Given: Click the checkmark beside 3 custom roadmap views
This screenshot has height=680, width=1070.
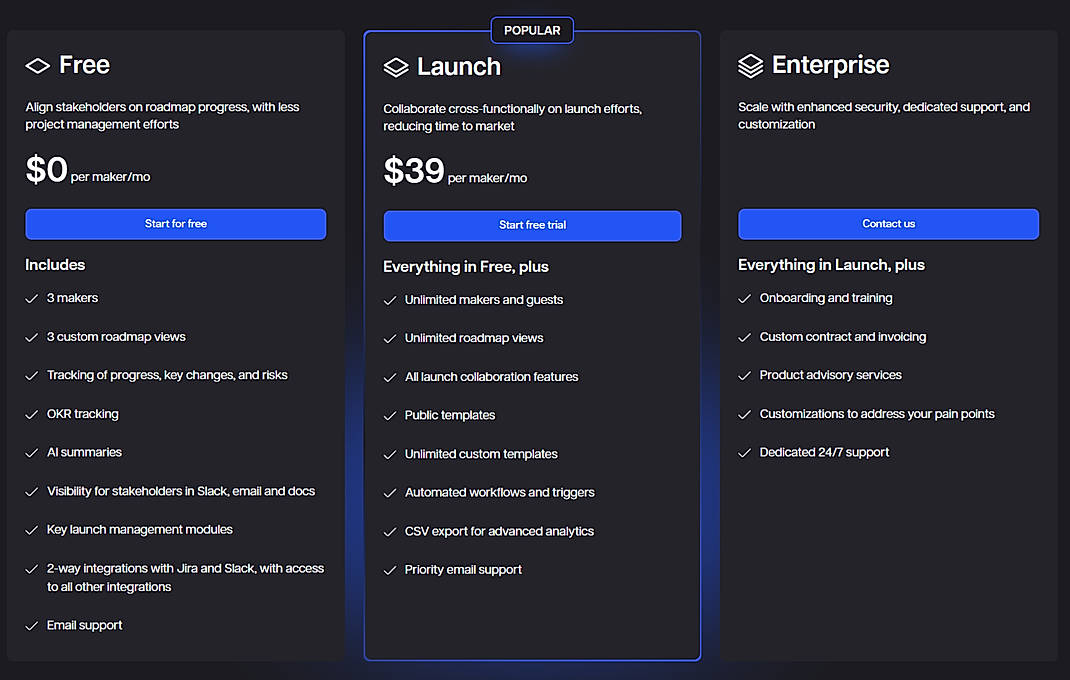Looking at the screenshot, I should (x=31, y=337).
